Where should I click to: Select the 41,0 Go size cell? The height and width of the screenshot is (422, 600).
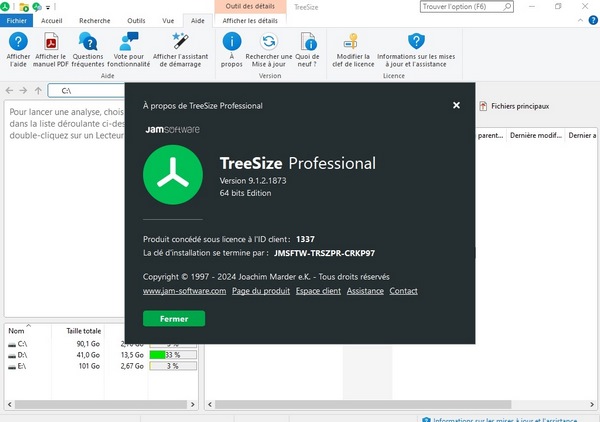click(88, 355)
